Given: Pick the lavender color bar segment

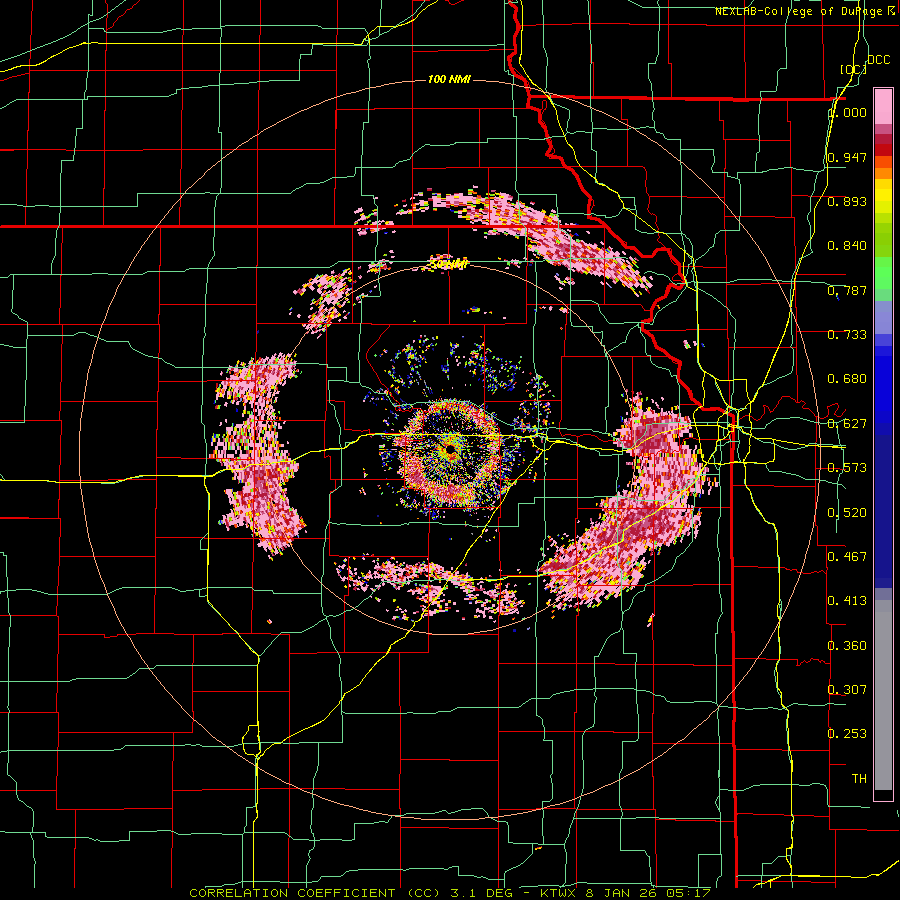Looking at the screenshot, I should [883, 317].
